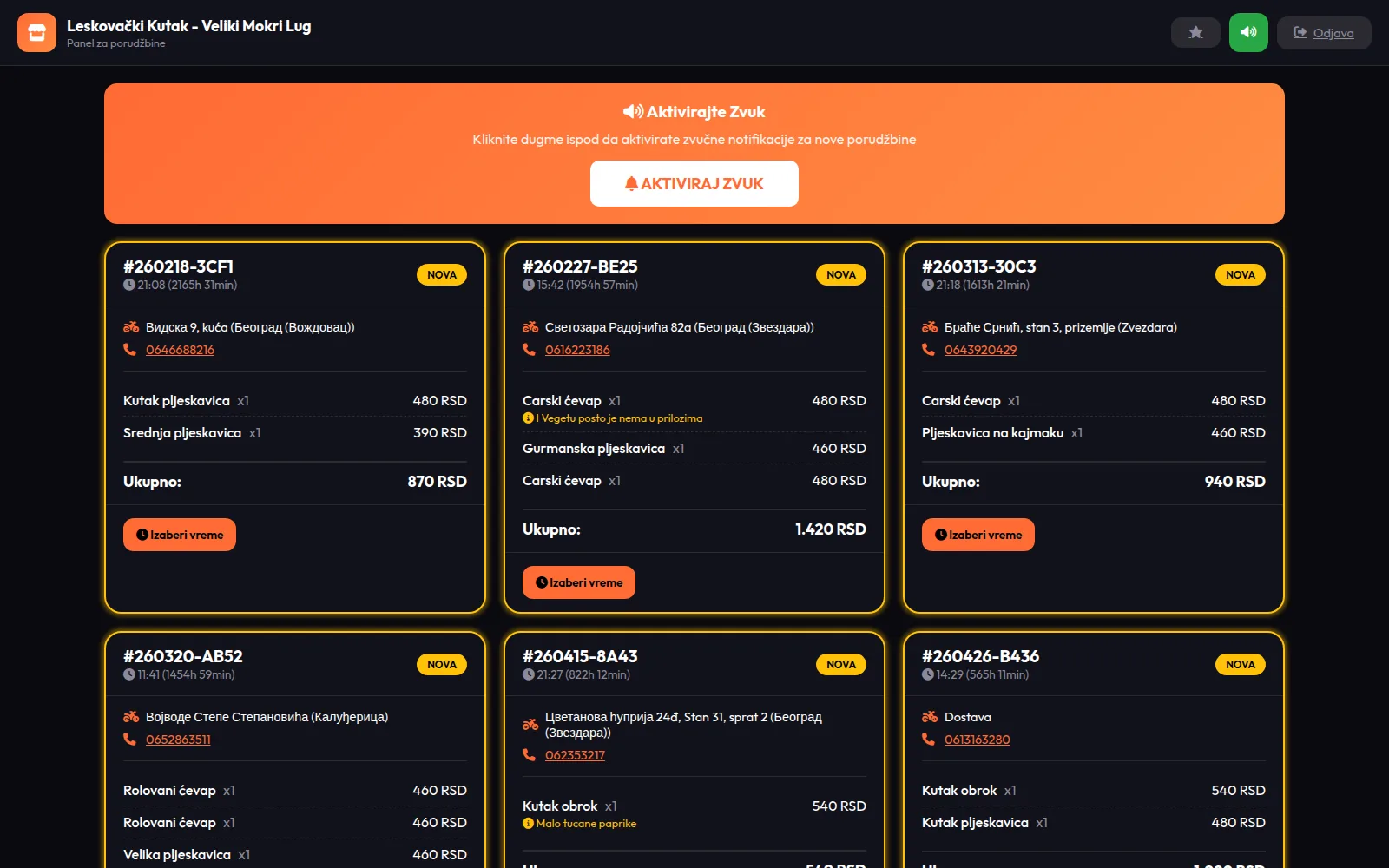Click info icon on Malo tucane paprike note
Image resolution: width=1389 pixels, height=868 pixels.
tap(528, 824)
